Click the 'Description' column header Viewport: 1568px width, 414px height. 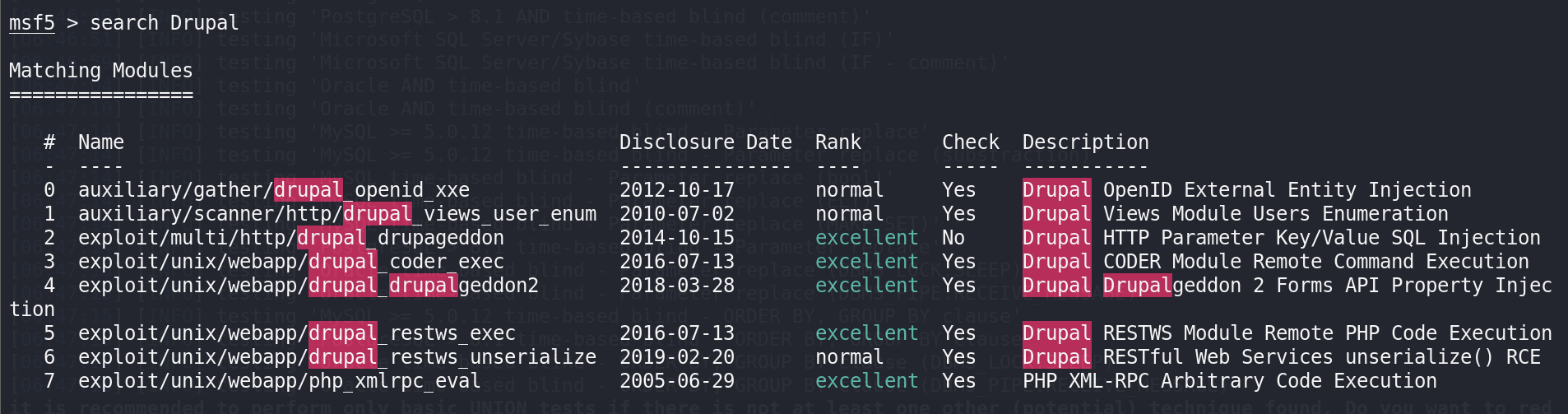pyautogui.click(x=1086, y=142)
